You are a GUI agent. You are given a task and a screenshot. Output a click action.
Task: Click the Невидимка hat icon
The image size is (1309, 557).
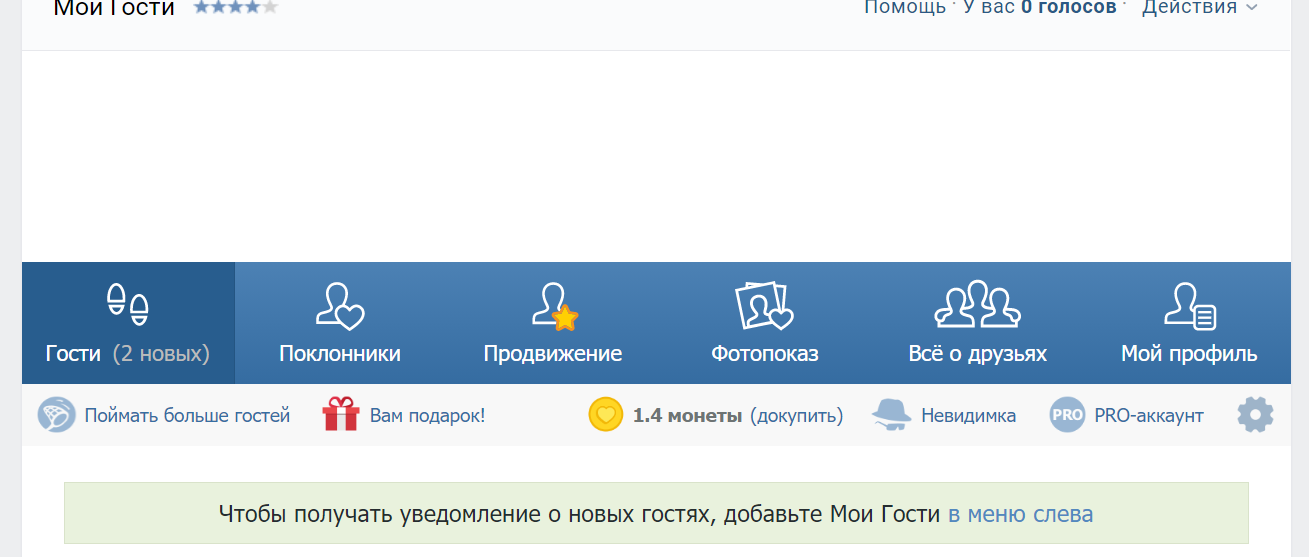pos(891,415)
